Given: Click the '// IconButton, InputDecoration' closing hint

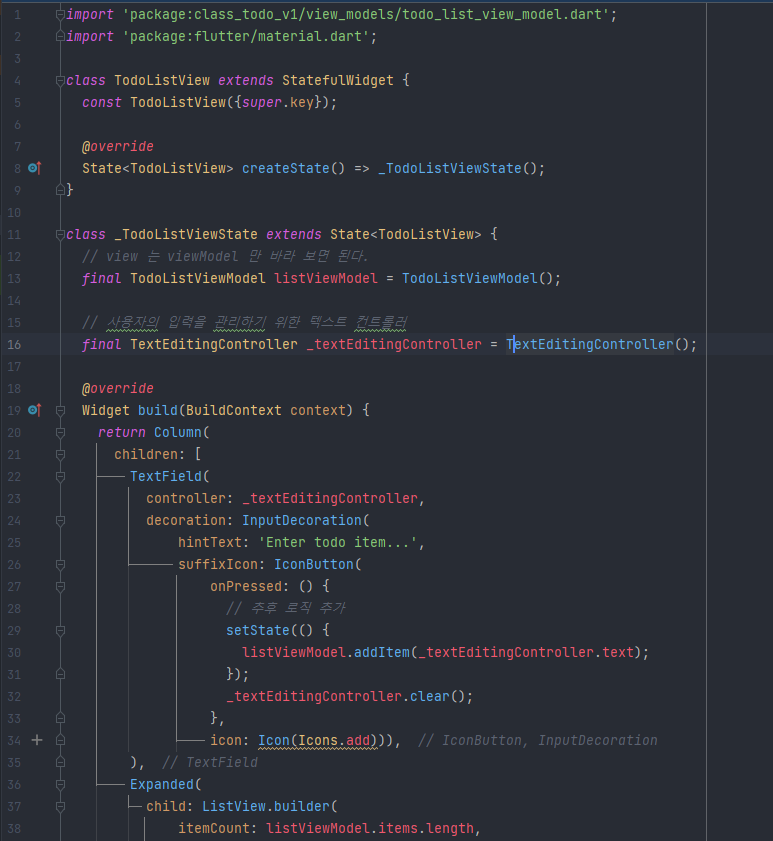Looking at the screenshot, I should [x=538, y=740].
